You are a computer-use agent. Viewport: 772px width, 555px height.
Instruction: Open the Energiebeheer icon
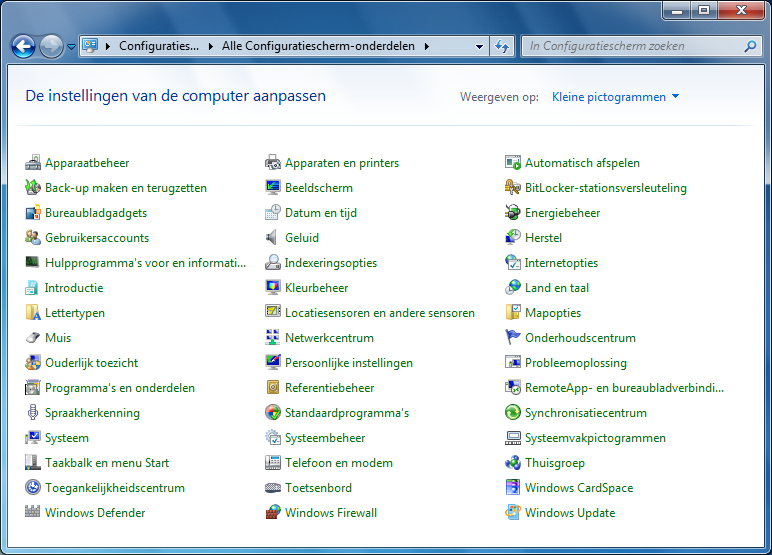tap(513, 213)
